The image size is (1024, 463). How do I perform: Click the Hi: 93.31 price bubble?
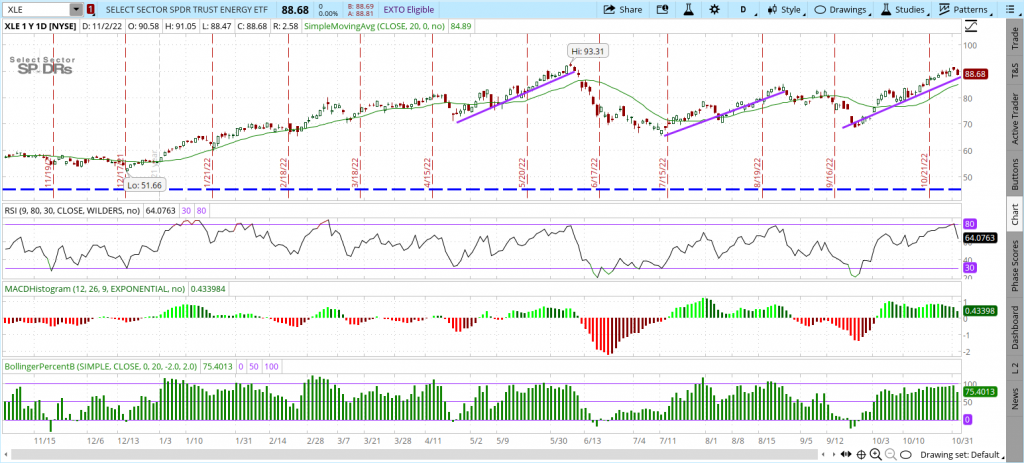588,51
